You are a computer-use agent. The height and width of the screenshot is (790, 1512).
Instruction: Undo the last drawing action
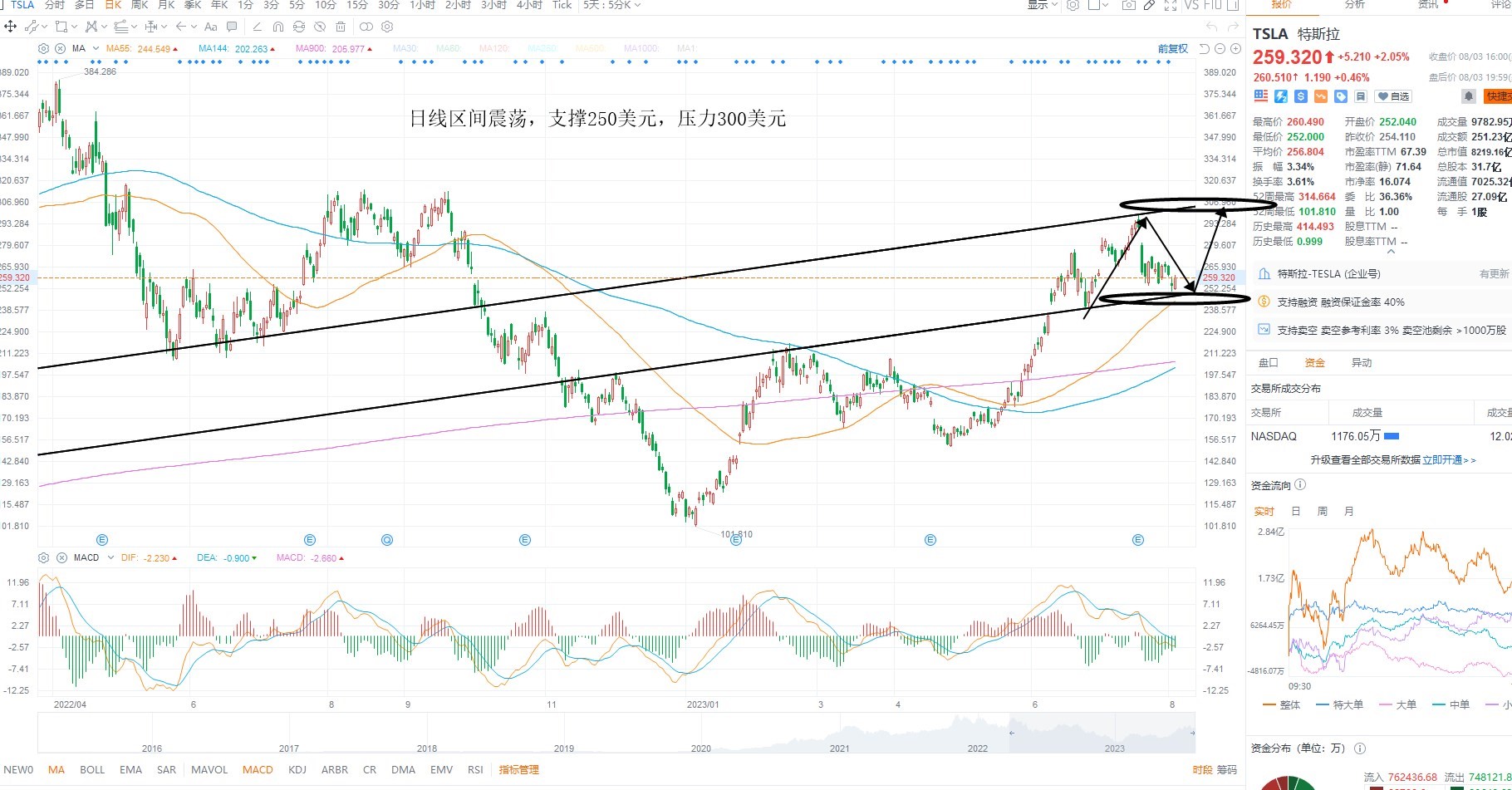click(1212, 27)
